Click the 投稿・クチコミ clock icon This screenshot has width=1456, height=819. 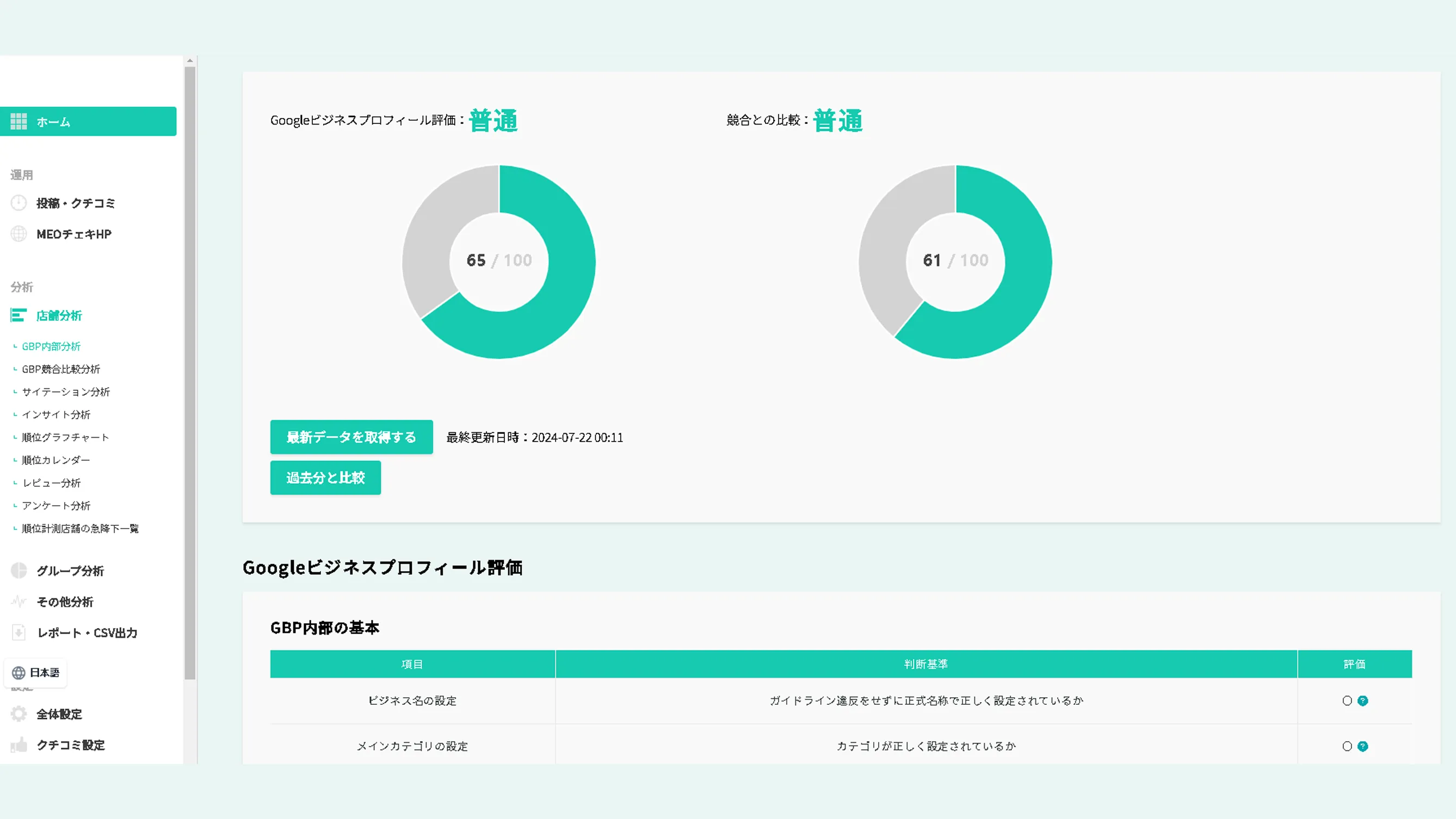(18, 203)
